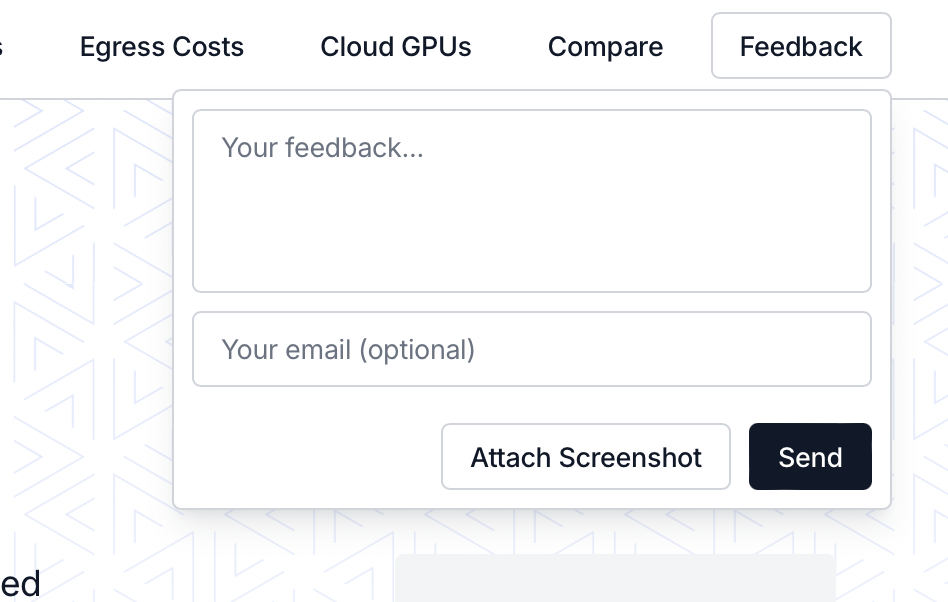Select Compare in the header menu
The image size is (948, 602).
(x=605, y=47)
